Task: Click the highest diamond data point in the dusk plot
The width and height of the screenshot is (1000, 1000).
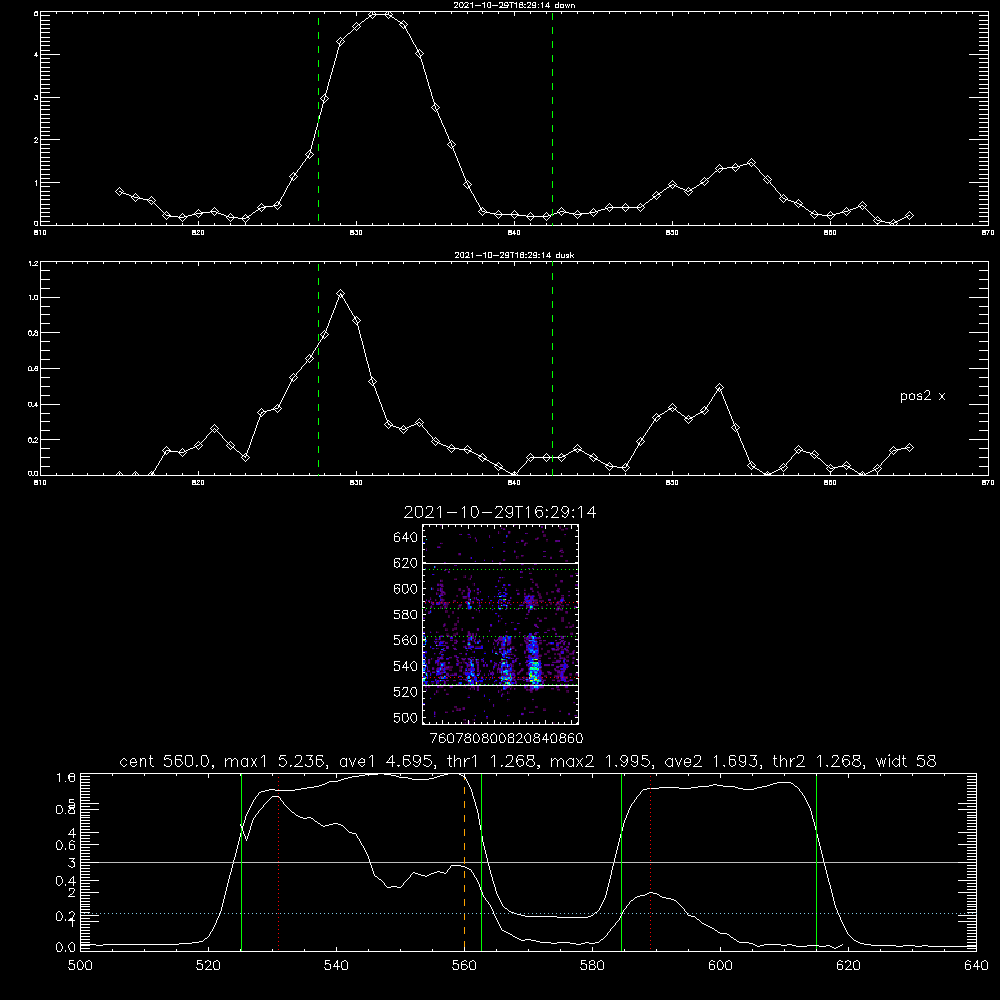Action: (341, 293)
